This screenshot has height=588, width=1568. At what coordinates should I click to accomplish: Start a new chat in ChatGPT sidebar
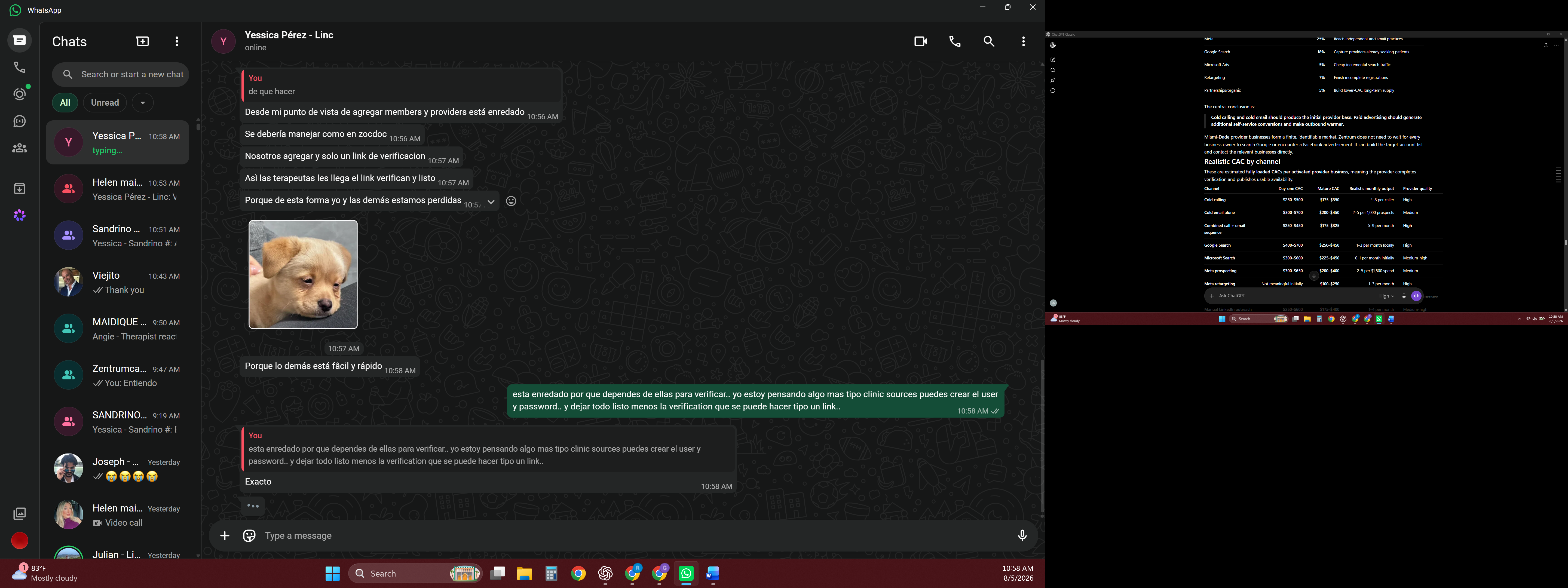tap(1053, 60)
